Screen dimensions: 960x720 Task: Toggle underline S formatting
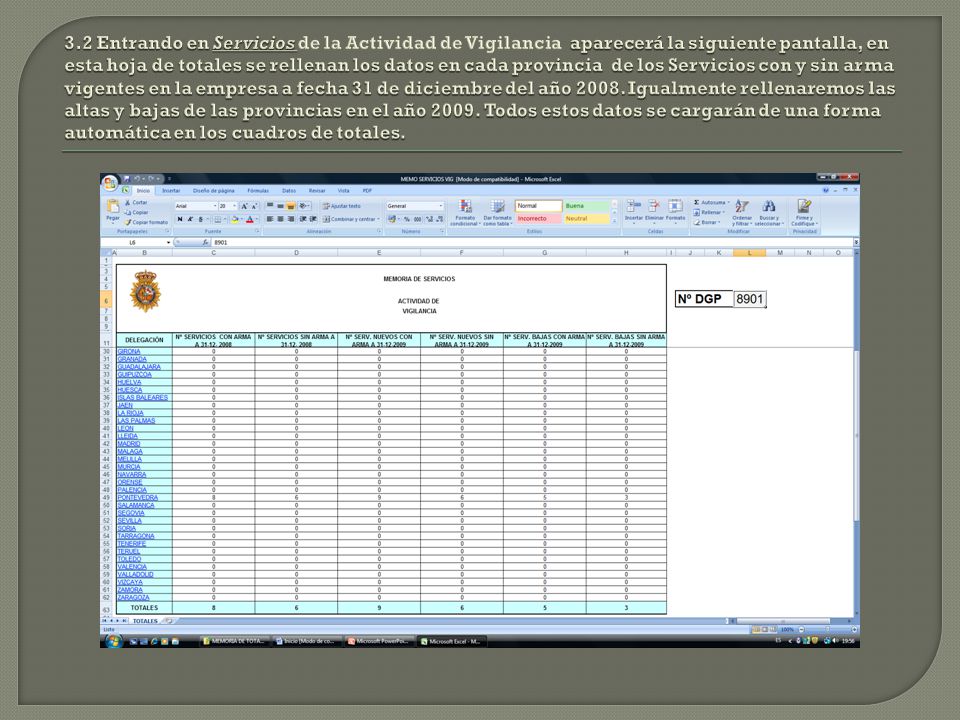click(201, 219)
